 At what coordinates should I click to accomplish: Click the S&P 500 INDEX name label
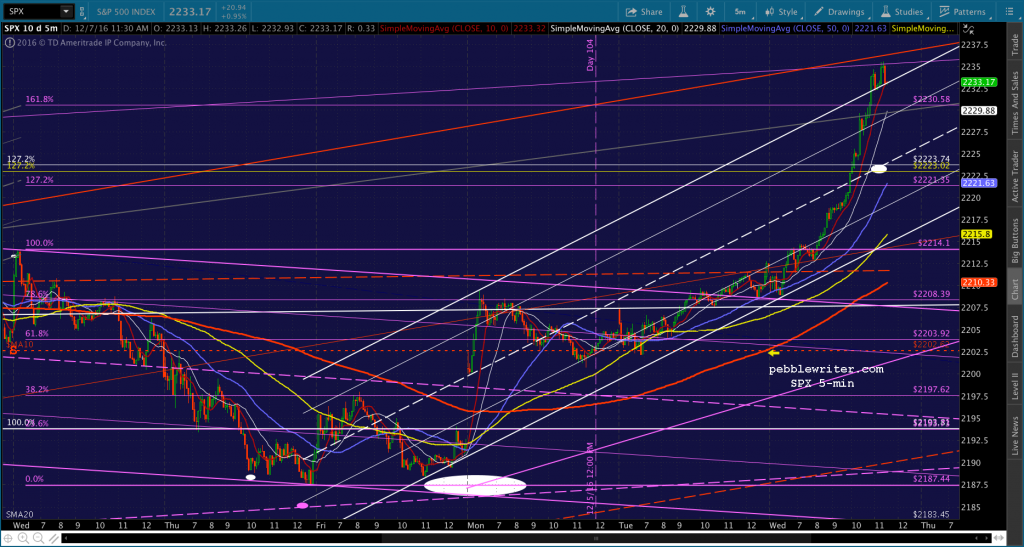tap(127, 11)
